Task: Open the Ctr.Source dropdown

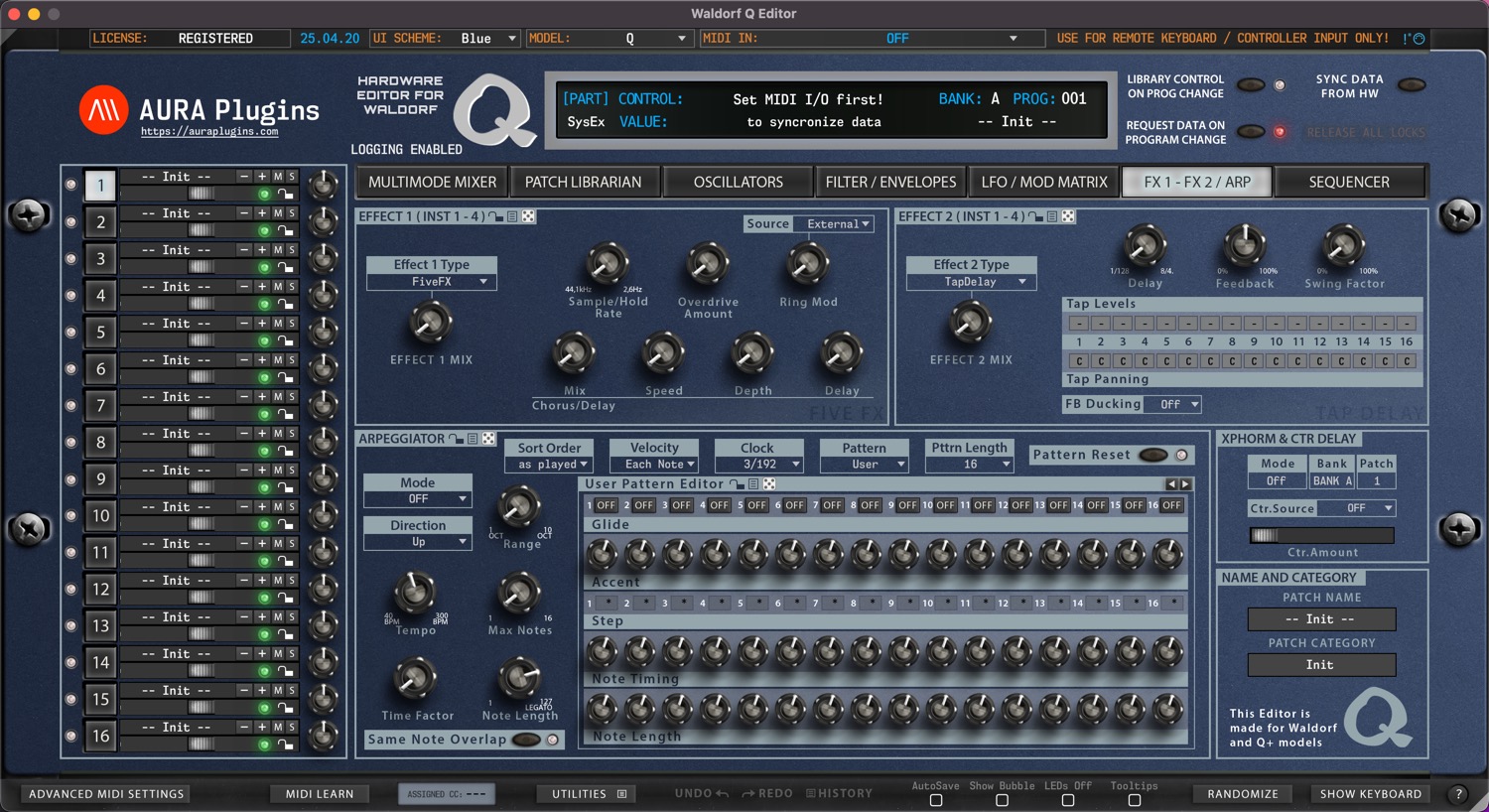Action: coord(1356,508)
